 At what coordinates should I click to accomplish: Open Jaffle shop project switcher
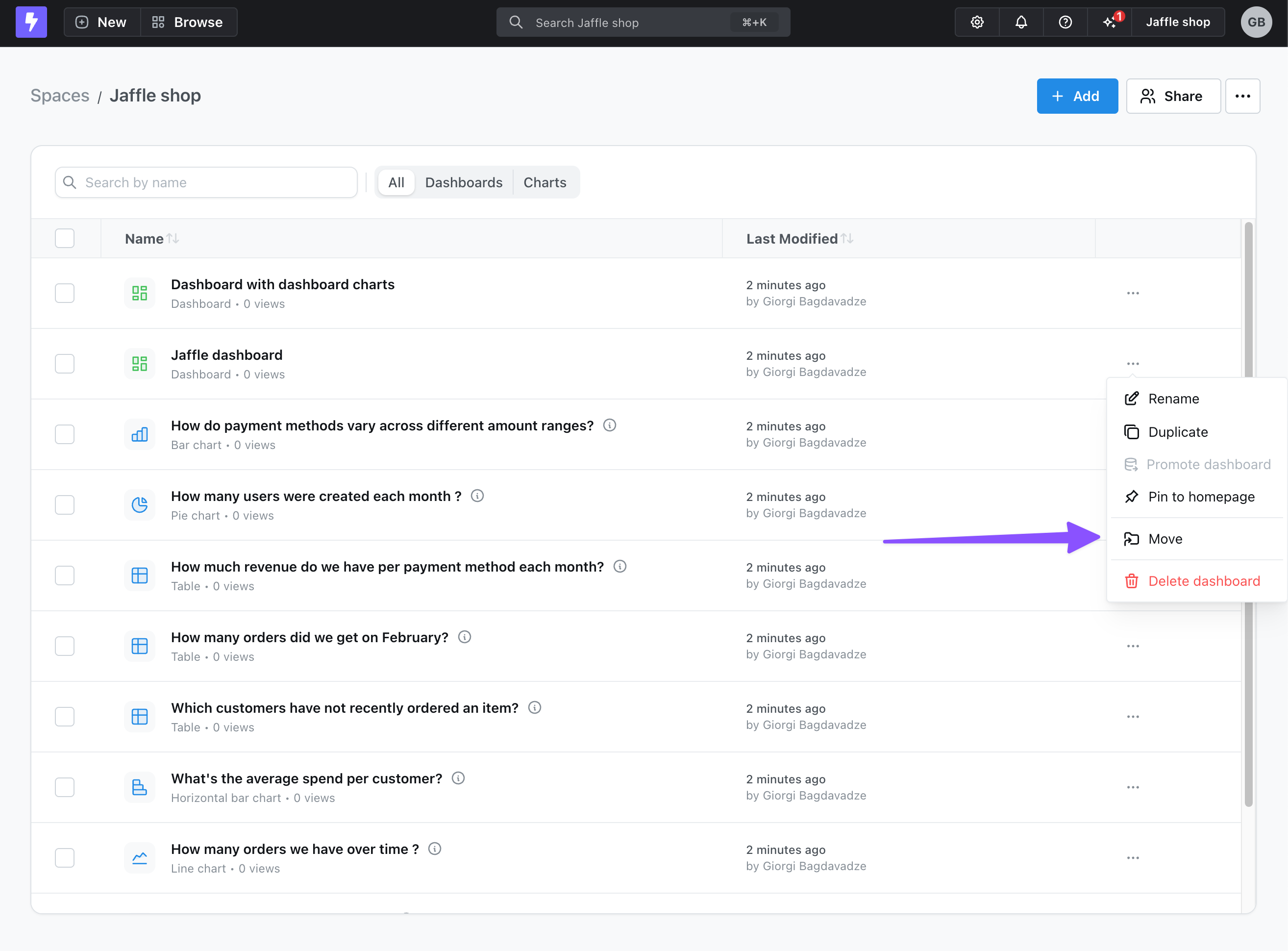coord(1178,23)
